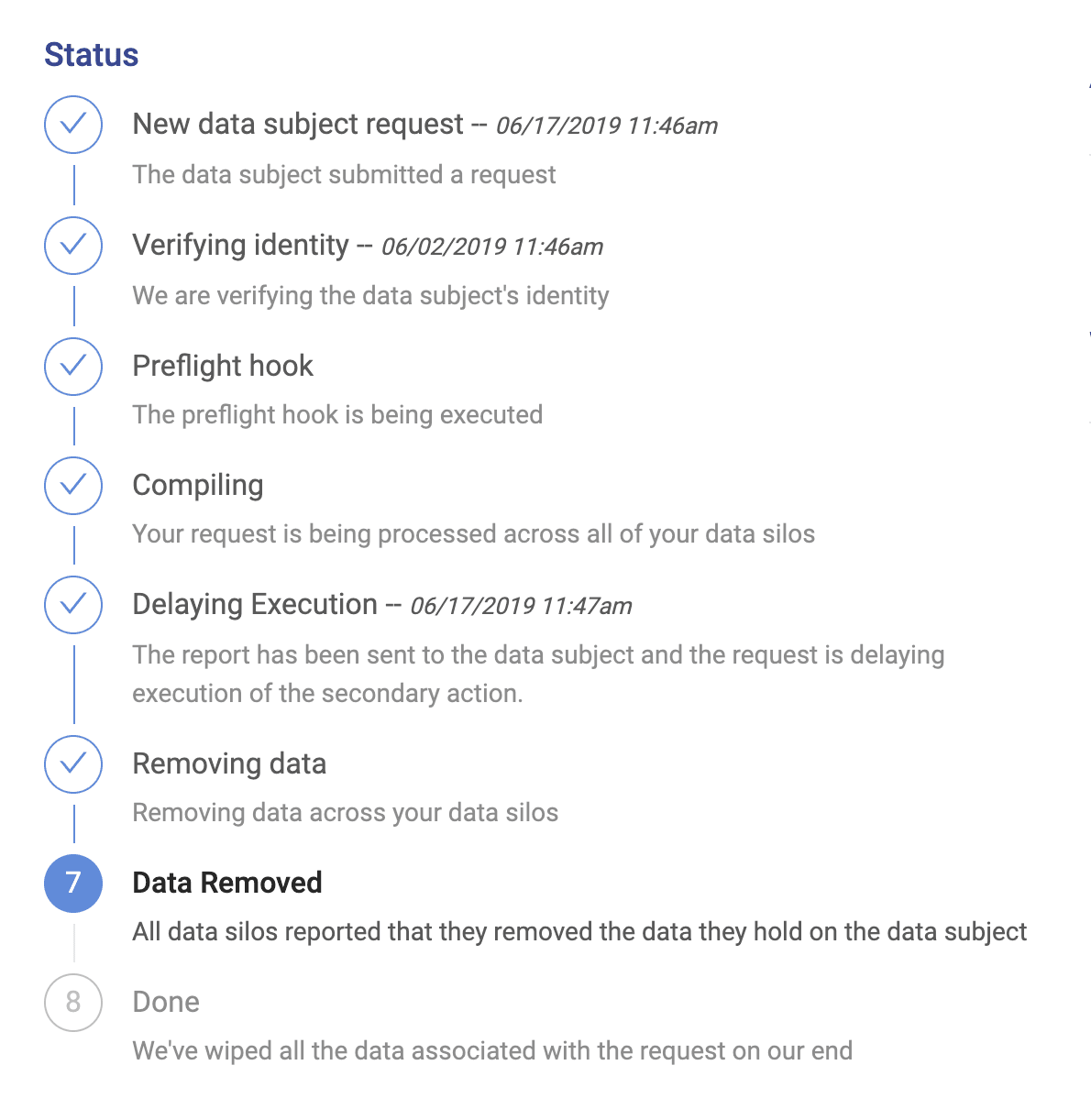The height and width of the screenshot is (1120, 1091).
Task: Click the 06/17/2019 11:47am timestamp
Action: coord(521,606)
